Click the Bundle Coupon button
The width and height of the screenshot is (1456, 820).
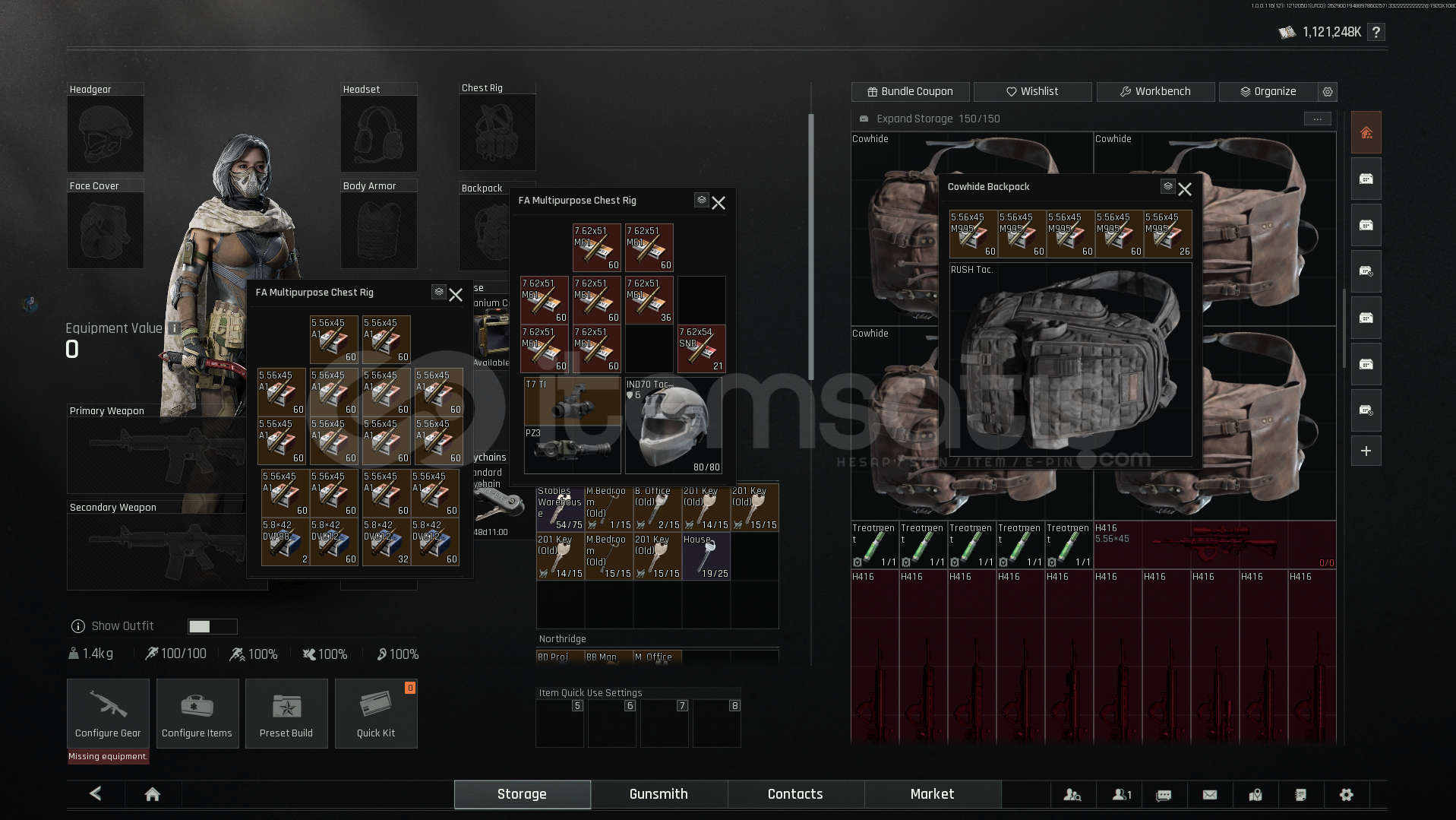point(910,91)
